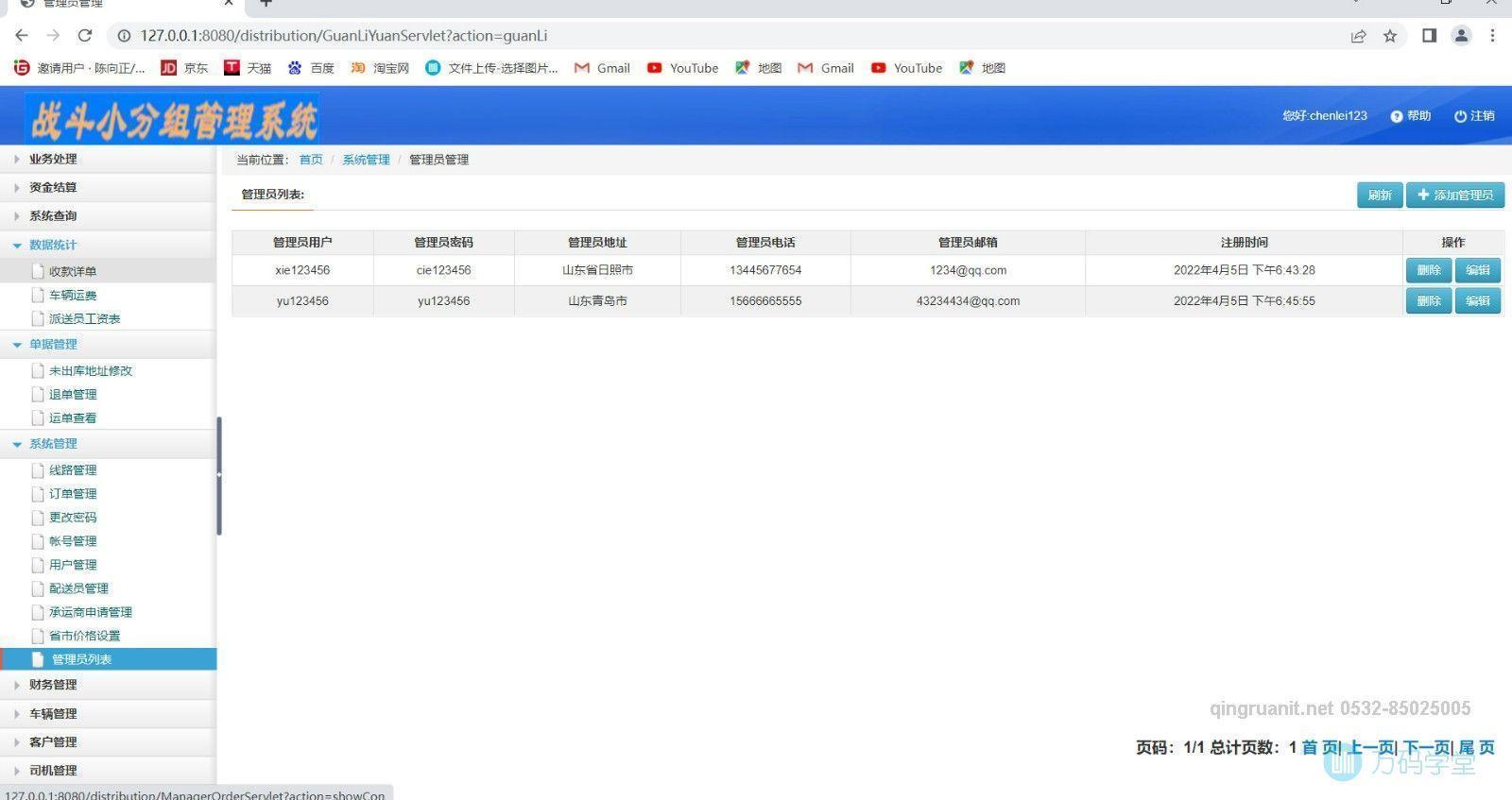Select the 13445677654 phone cell
The image size is (1512, 800).
tap(765, 270)
